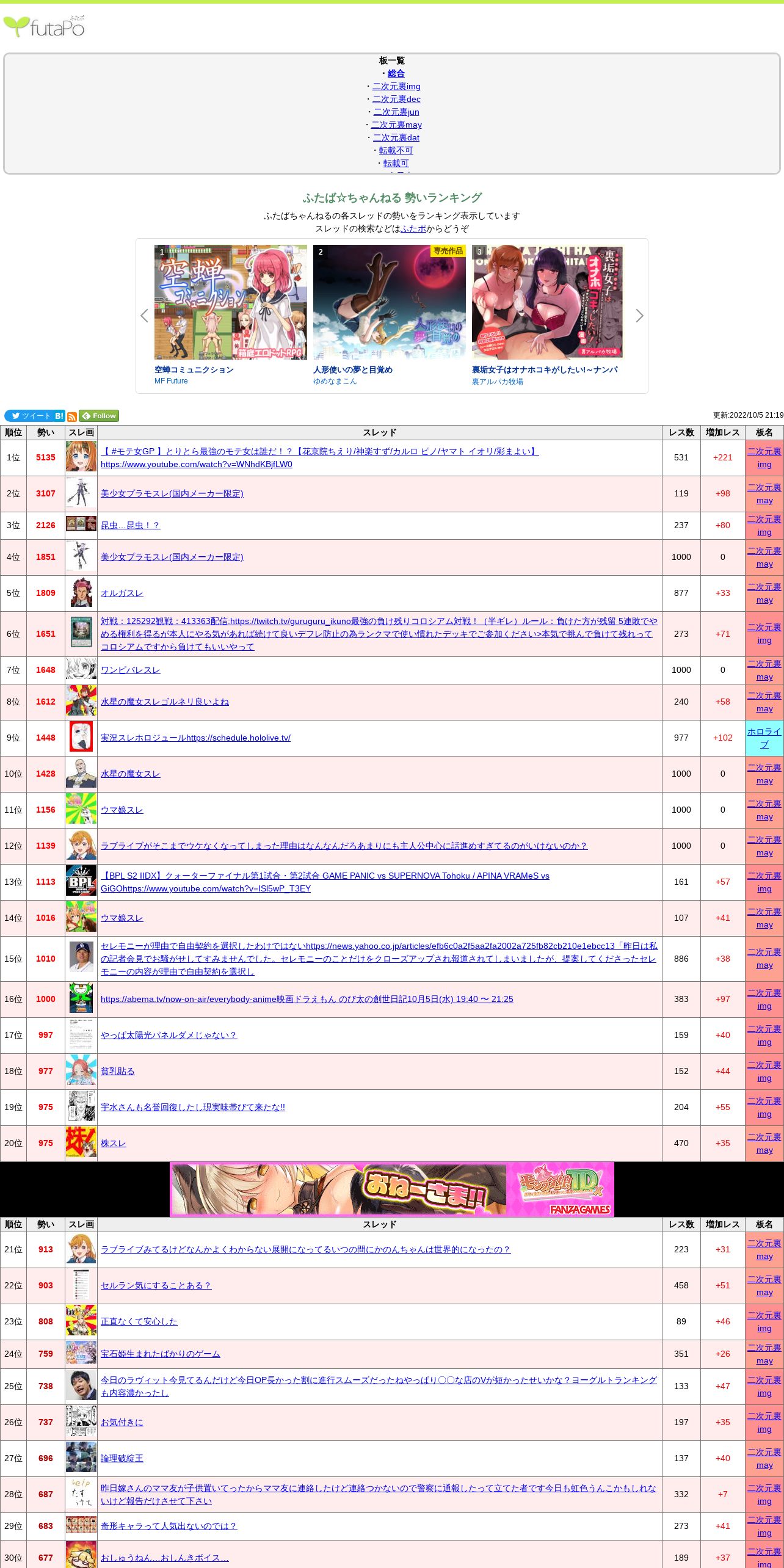This screenshot has width=784, height=1568.
Task: Open rank 10 水星の魔女スレ thread
Action: [131, 774]
